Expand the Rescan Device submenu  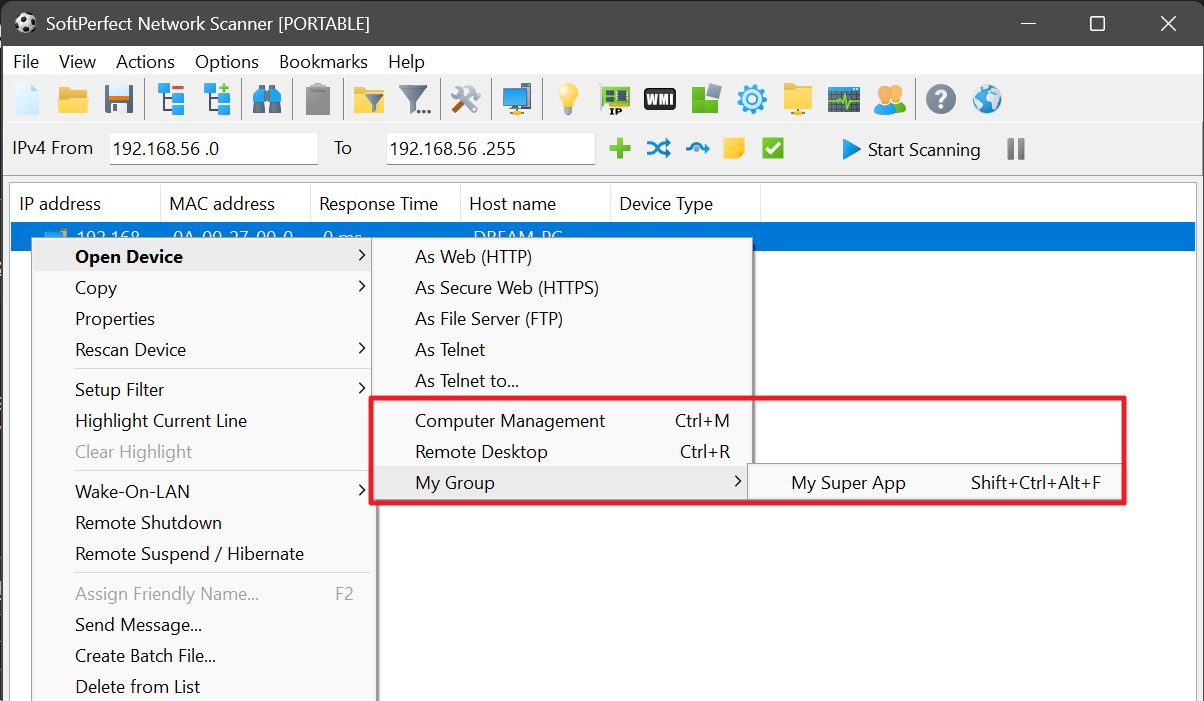point(203,350)
